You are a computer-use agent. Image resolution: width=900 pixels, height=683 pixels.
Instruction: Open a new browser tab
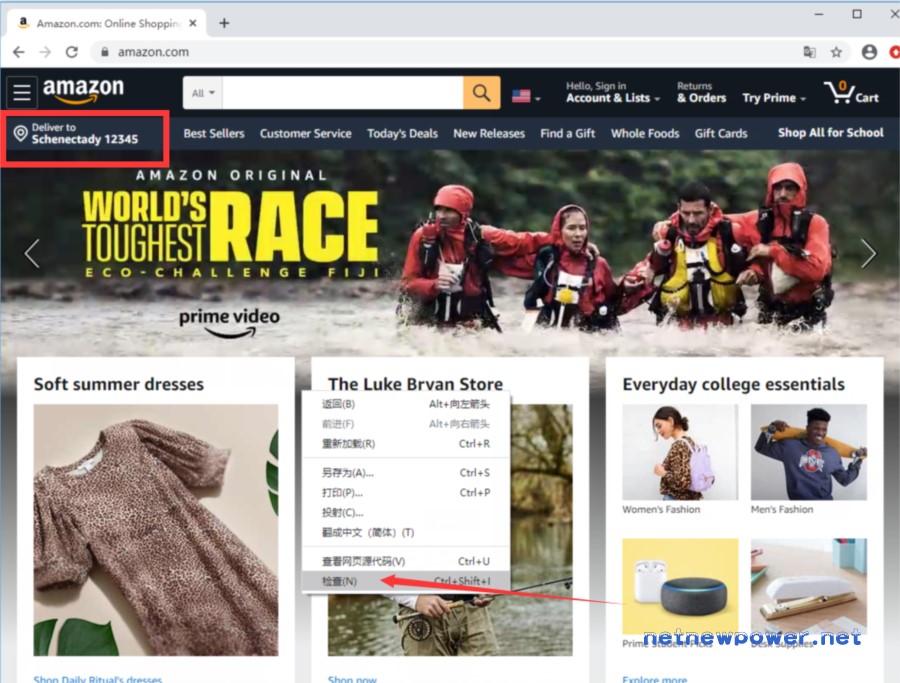click(x=224, y=23)
